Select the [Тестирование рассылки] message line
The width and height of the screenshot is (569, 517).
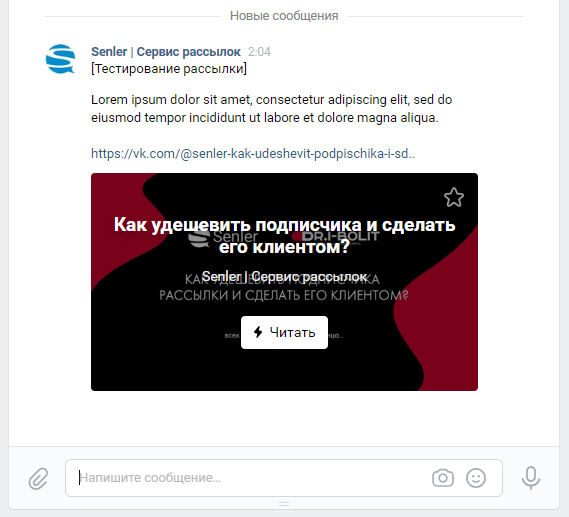169,69
